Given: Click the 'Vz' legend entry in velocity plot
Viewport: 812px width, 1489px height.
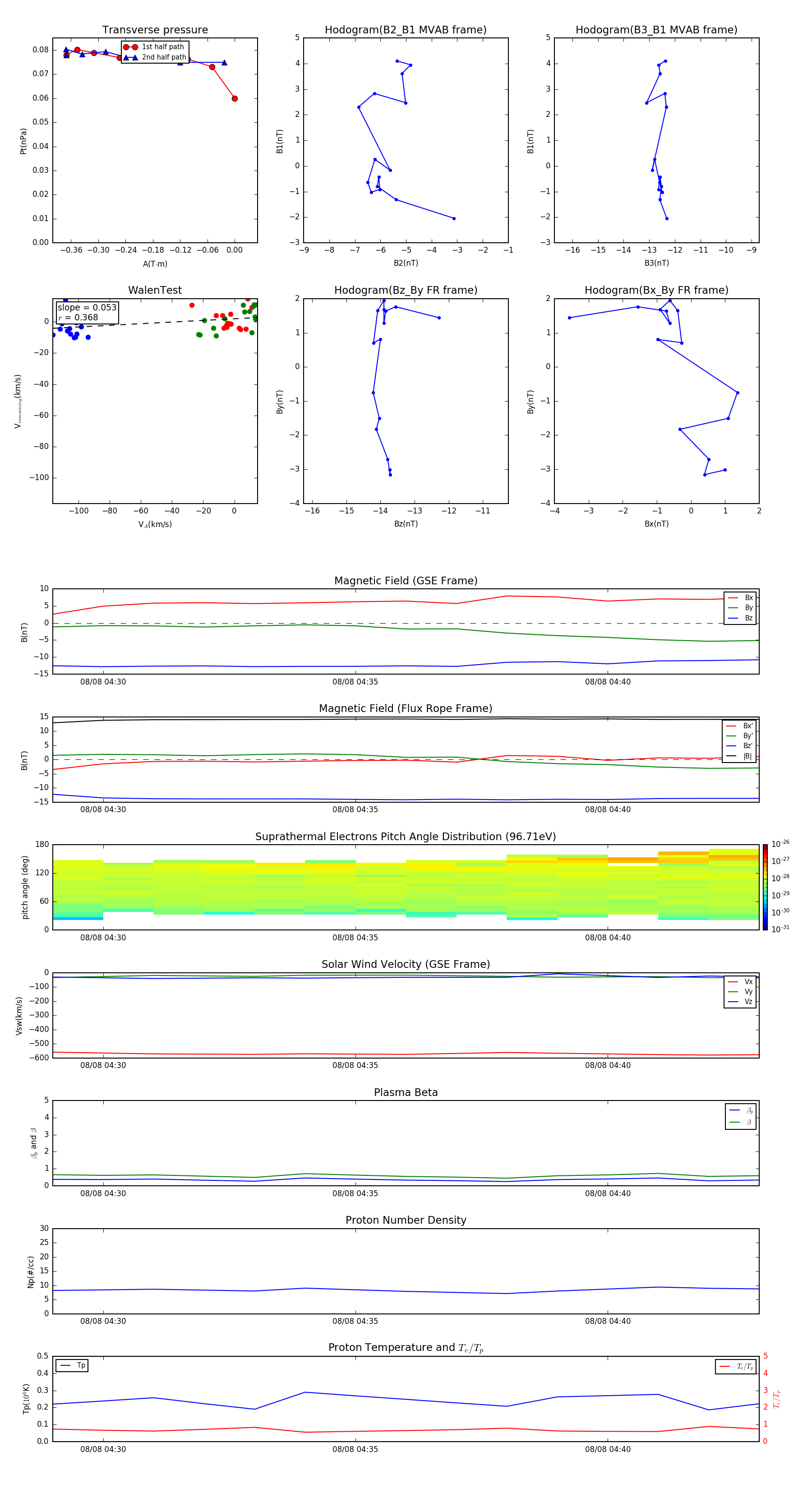Looking at the screenshot, I should [740, 1002].
